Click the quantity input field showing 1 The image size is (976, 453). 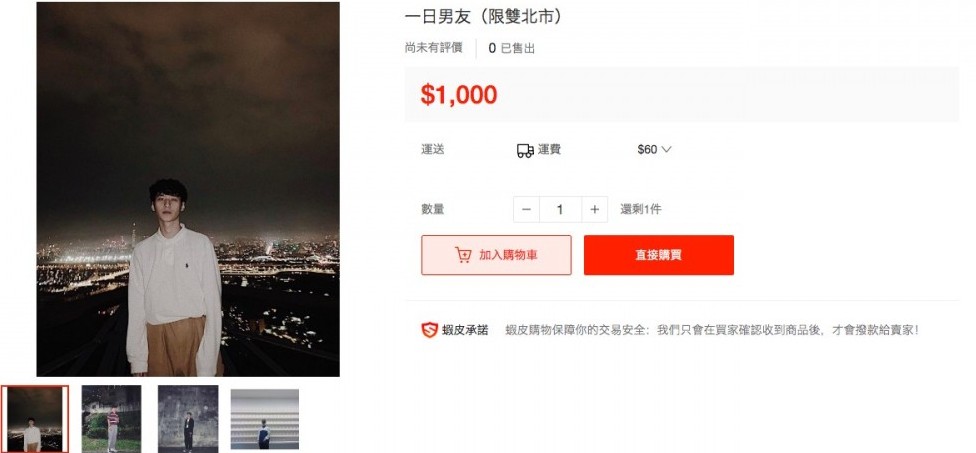560,210
